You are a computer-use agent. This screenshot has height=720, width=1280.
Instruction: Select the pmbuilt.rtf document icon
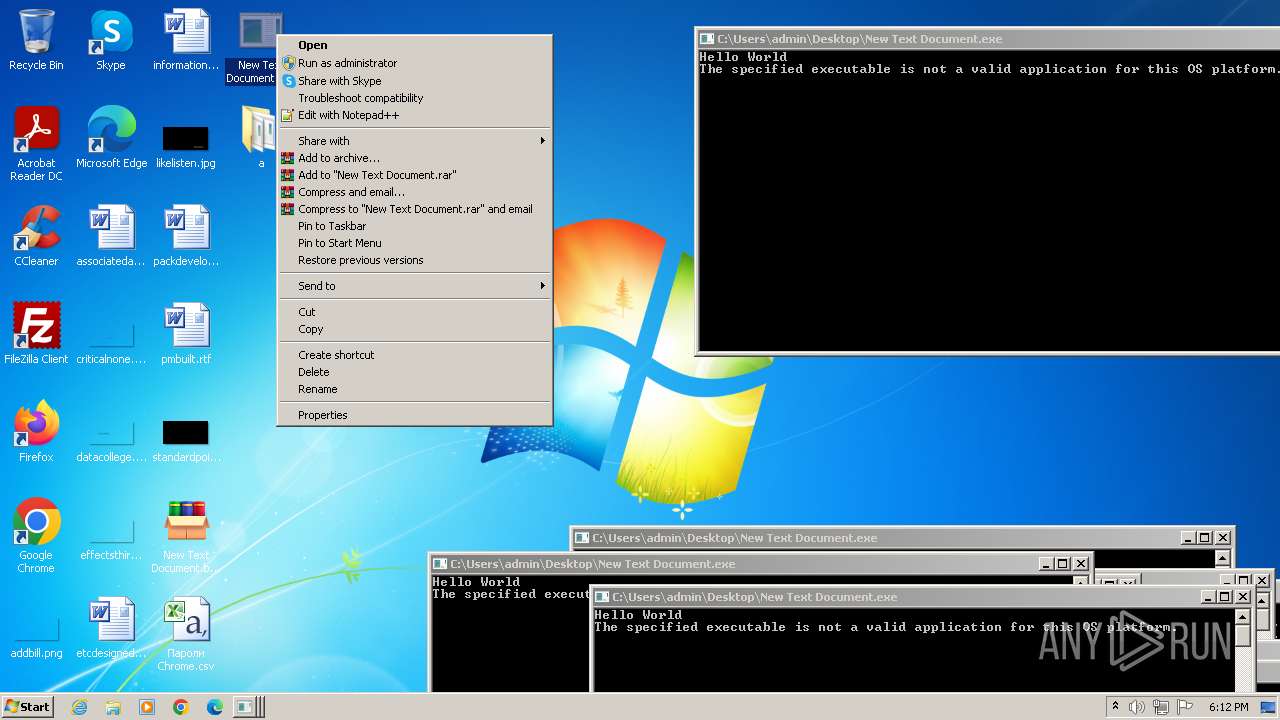point(186,334)
